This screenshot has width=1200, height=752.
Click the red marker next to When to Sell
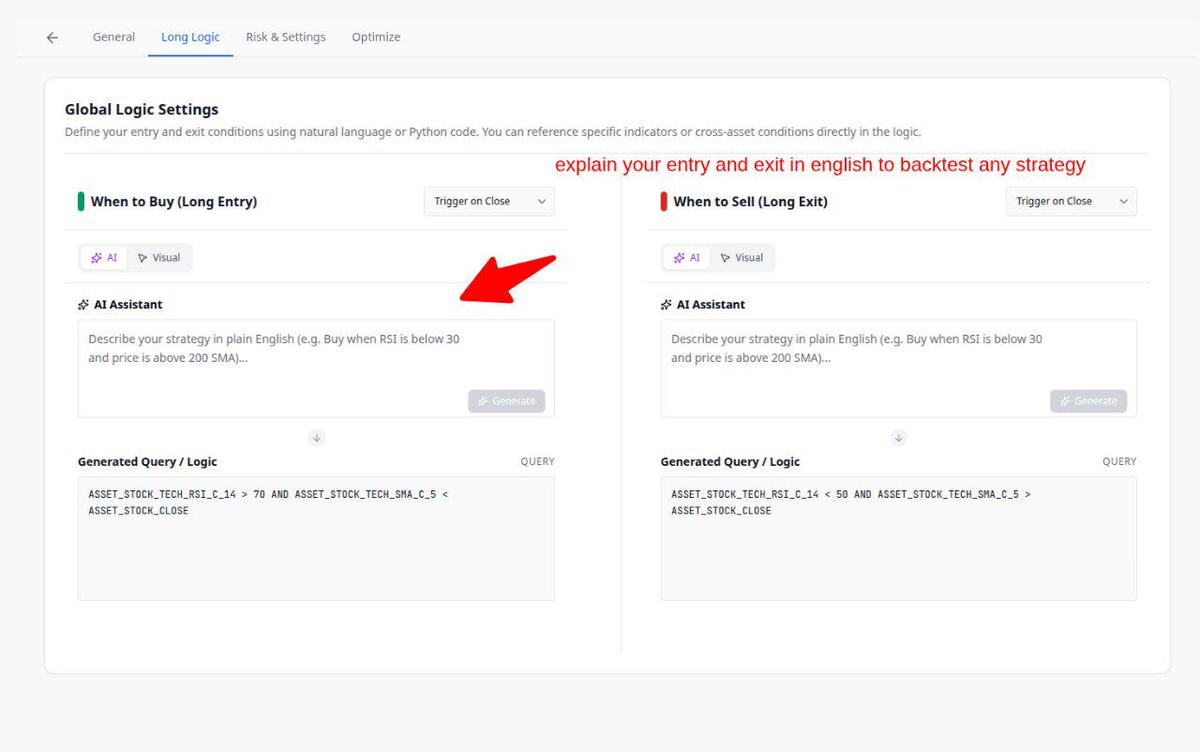tap(664, 201)
